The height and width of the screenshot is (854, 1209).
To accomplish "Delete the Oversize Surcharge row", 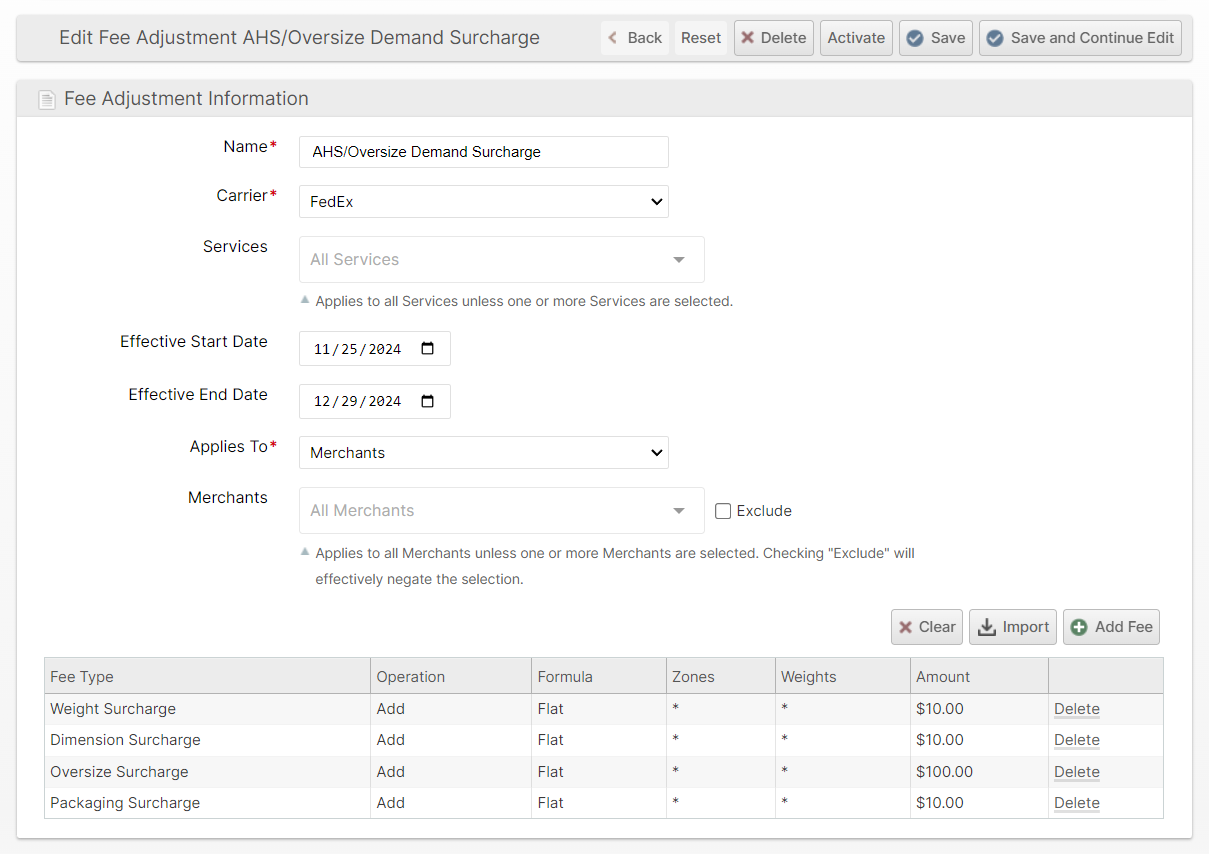I will [1076, 772].
